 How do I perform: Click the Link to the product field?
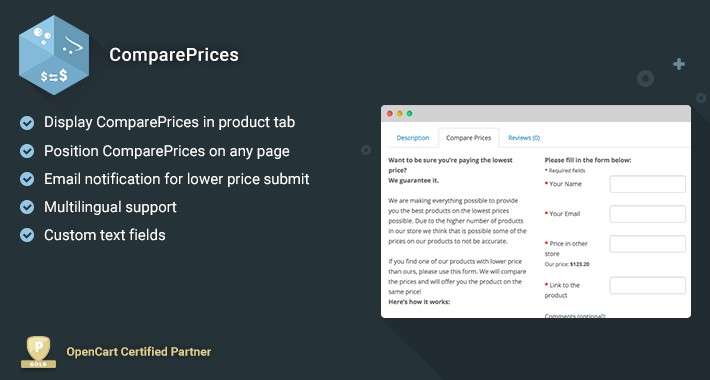pyautogui.click(x=648, y=285)
